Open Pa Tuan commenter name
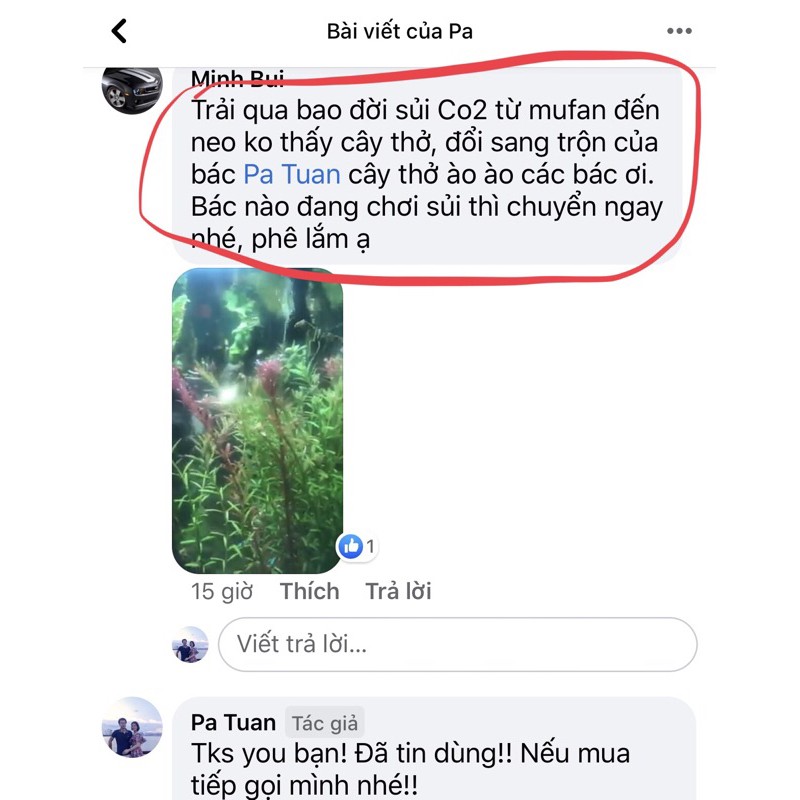Viewport: 800px width, 800px height. coord(233,722)
